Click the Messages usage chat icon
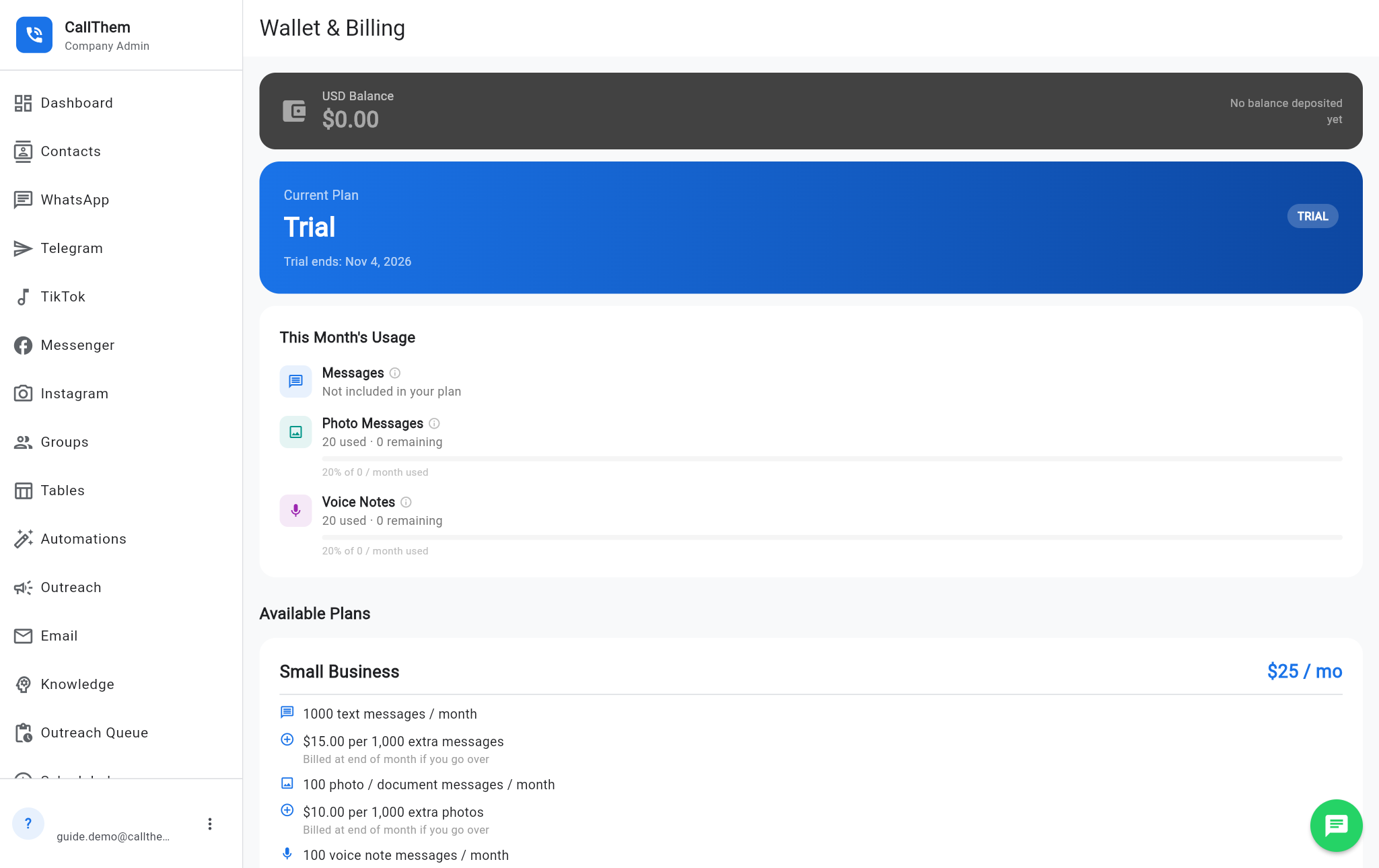The width and height of the screenshot is (1379, 868). (x=295, y=382)
